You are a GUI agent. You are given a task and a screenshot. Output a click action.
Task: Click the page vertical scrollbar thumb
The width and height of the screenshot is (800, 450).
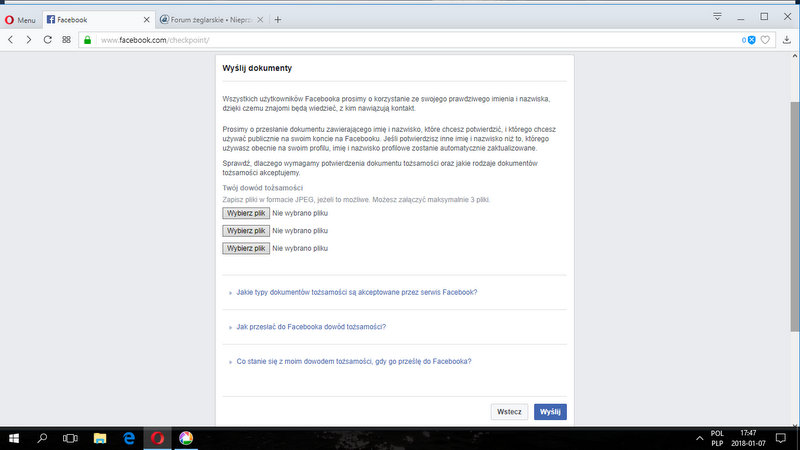point(795,217)
